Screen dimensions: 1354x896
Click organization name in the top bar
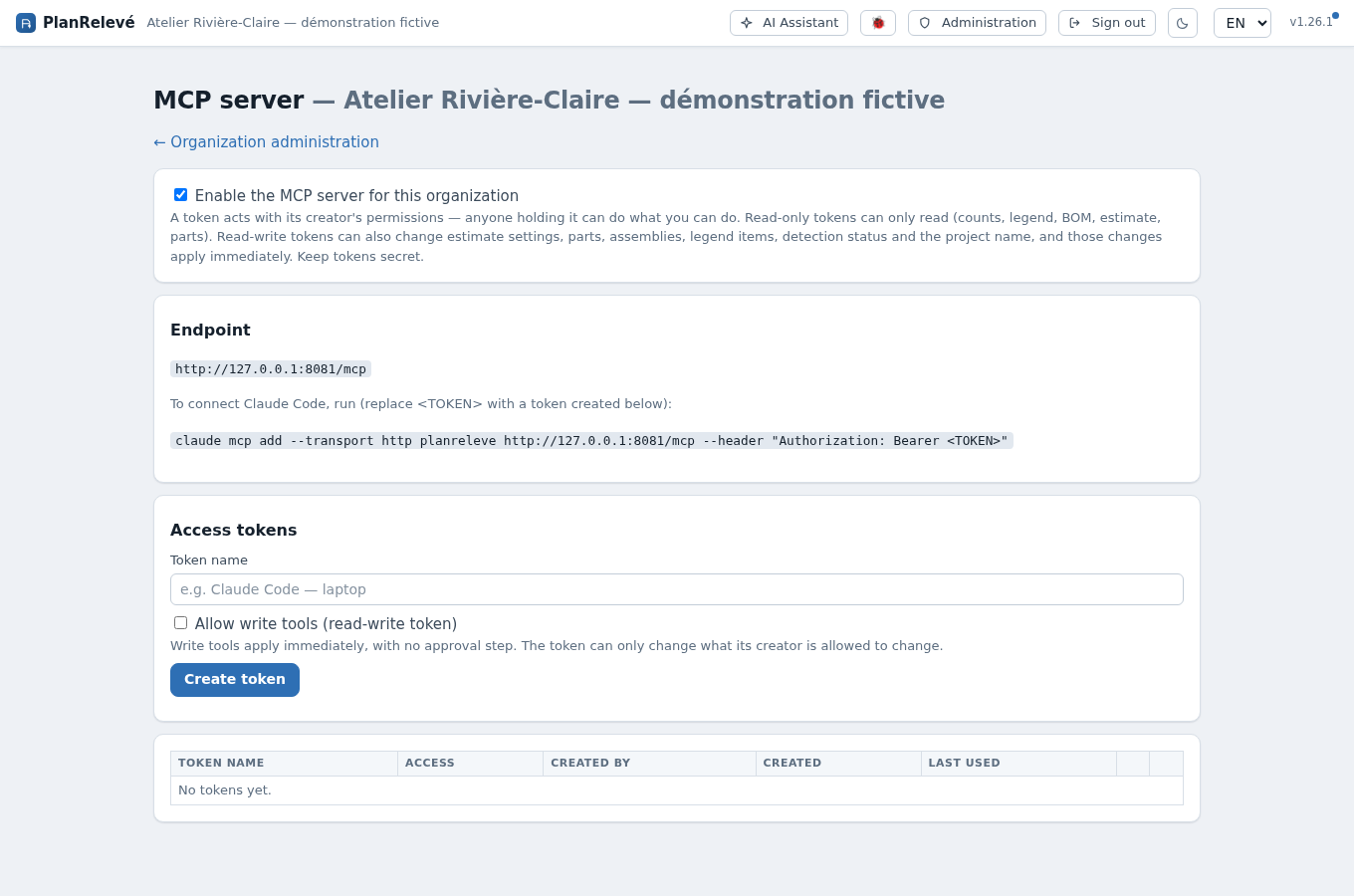pos(293,23)
